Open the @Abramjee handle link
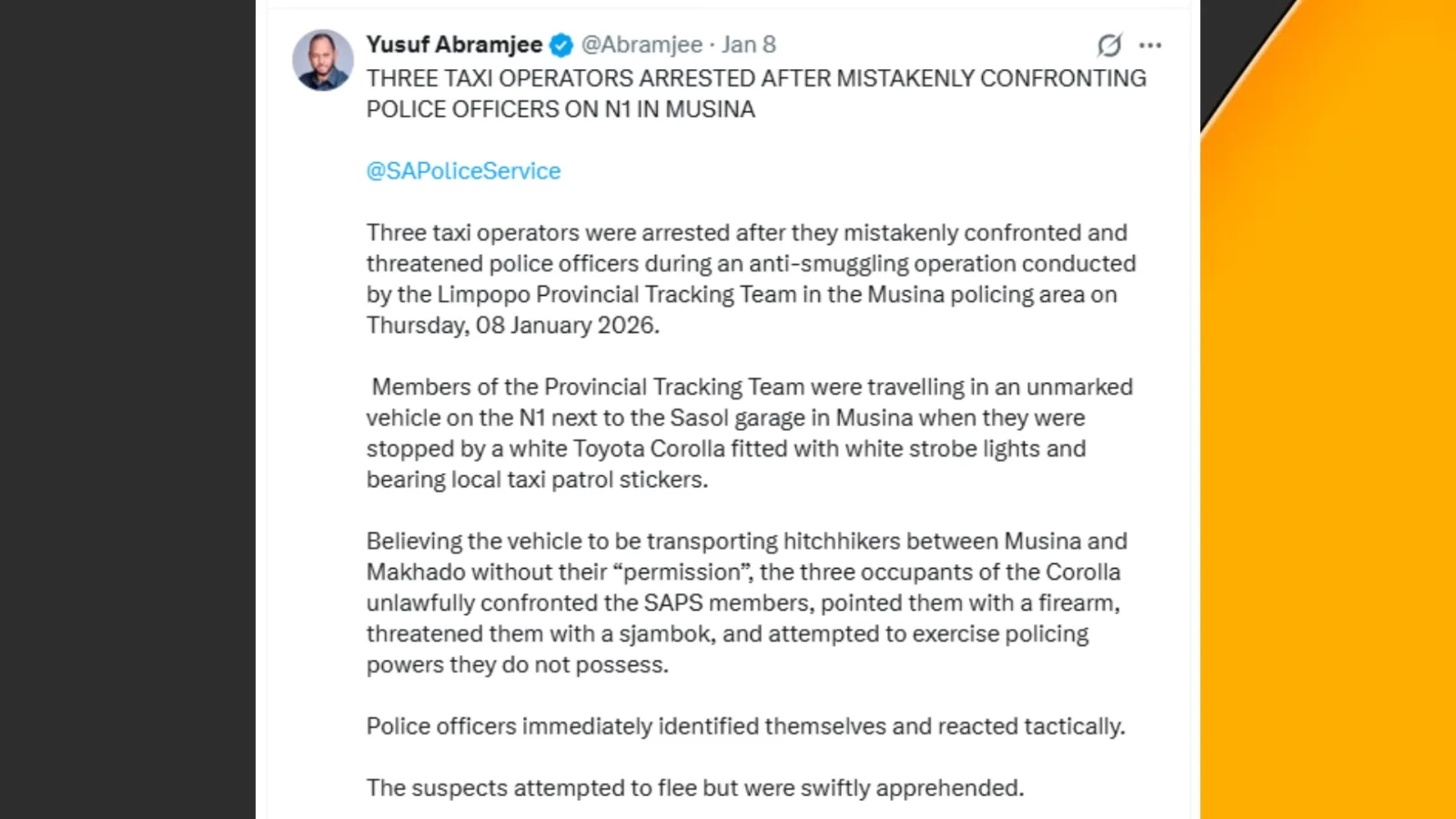This screenshot has width=1456, height=819. [642, 45]
